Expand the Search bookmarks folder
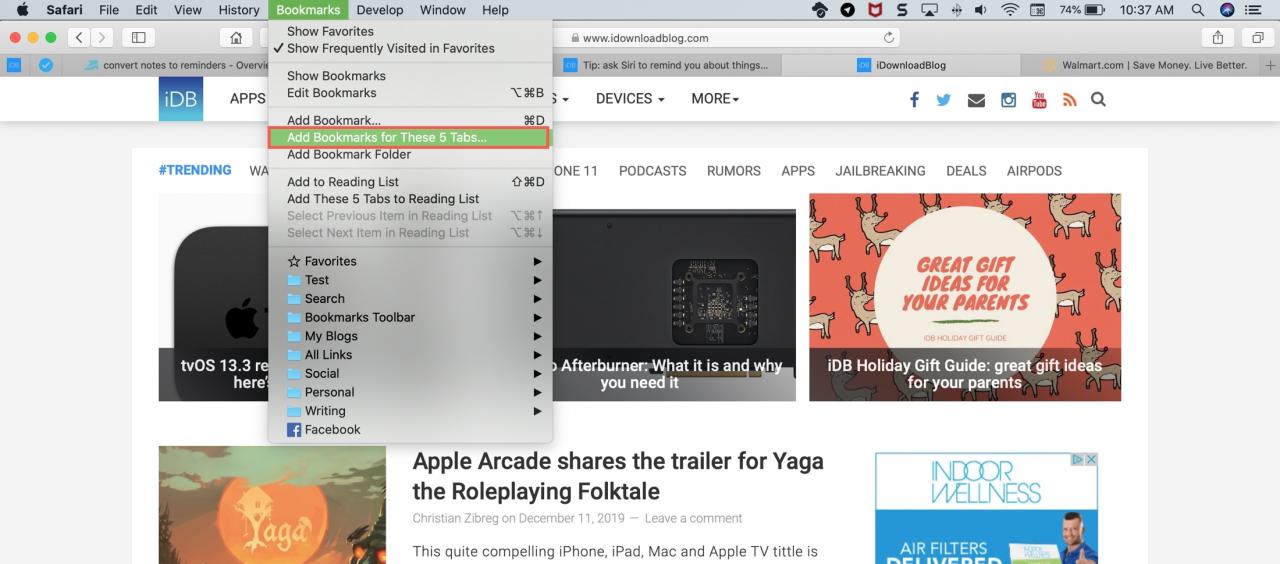1280x564 pixels. pyautogui.click(x=410, y=298)
